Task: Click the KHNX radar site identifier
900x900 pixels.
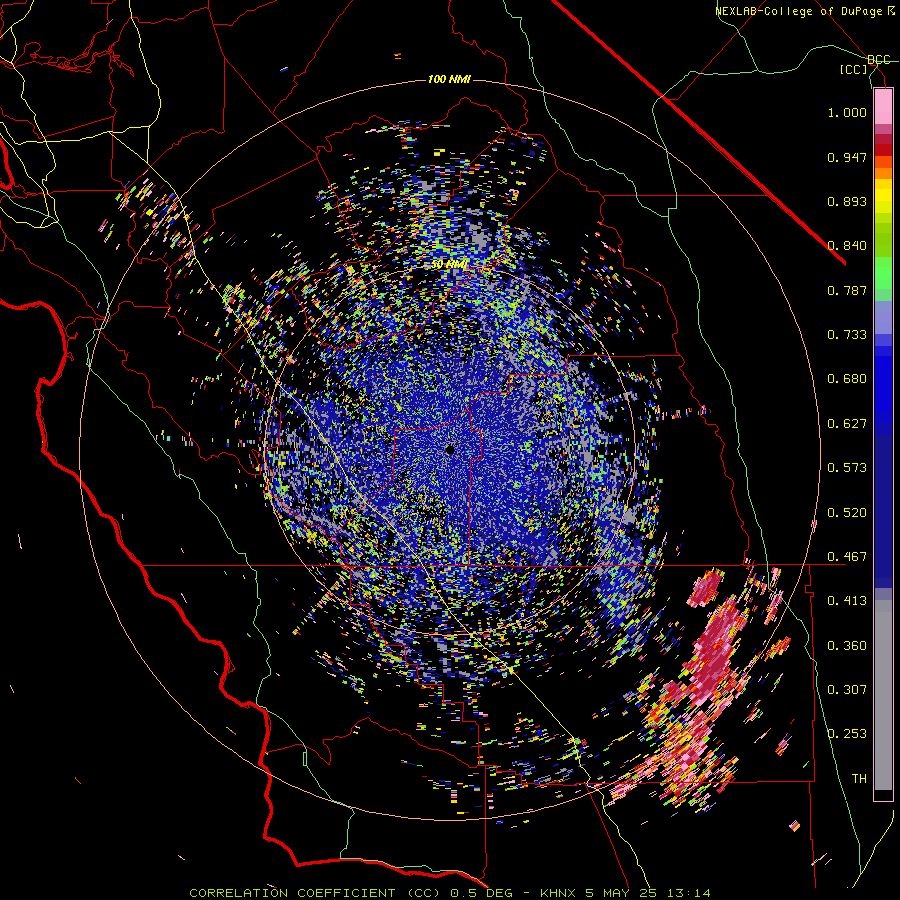Action: [557, 893]
